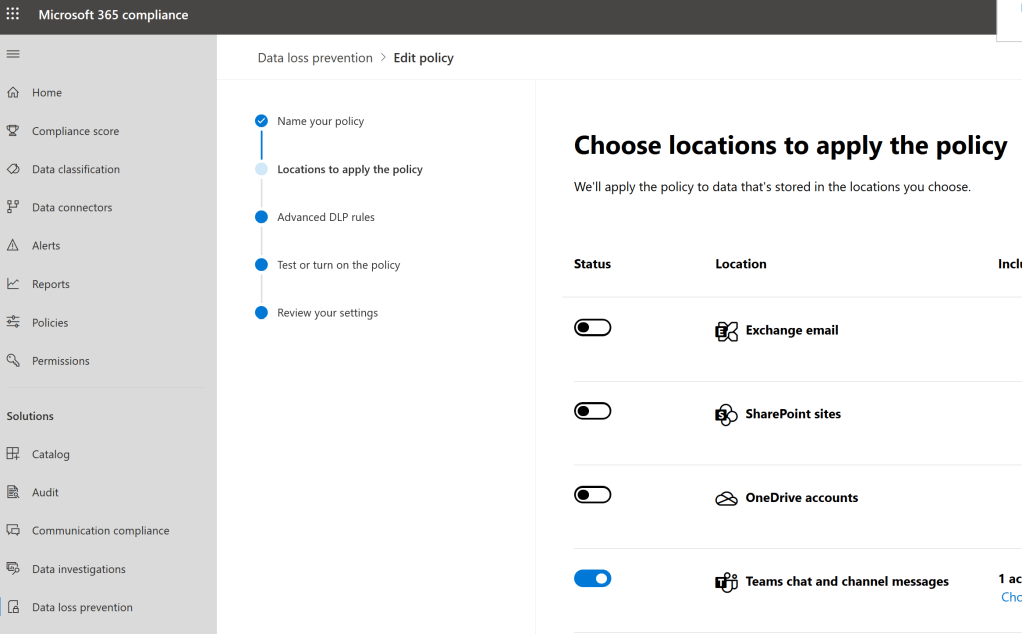Screen dimensions: 1022x634
Task: Open Compliance score trophy icon
Action: coord(13,131)
